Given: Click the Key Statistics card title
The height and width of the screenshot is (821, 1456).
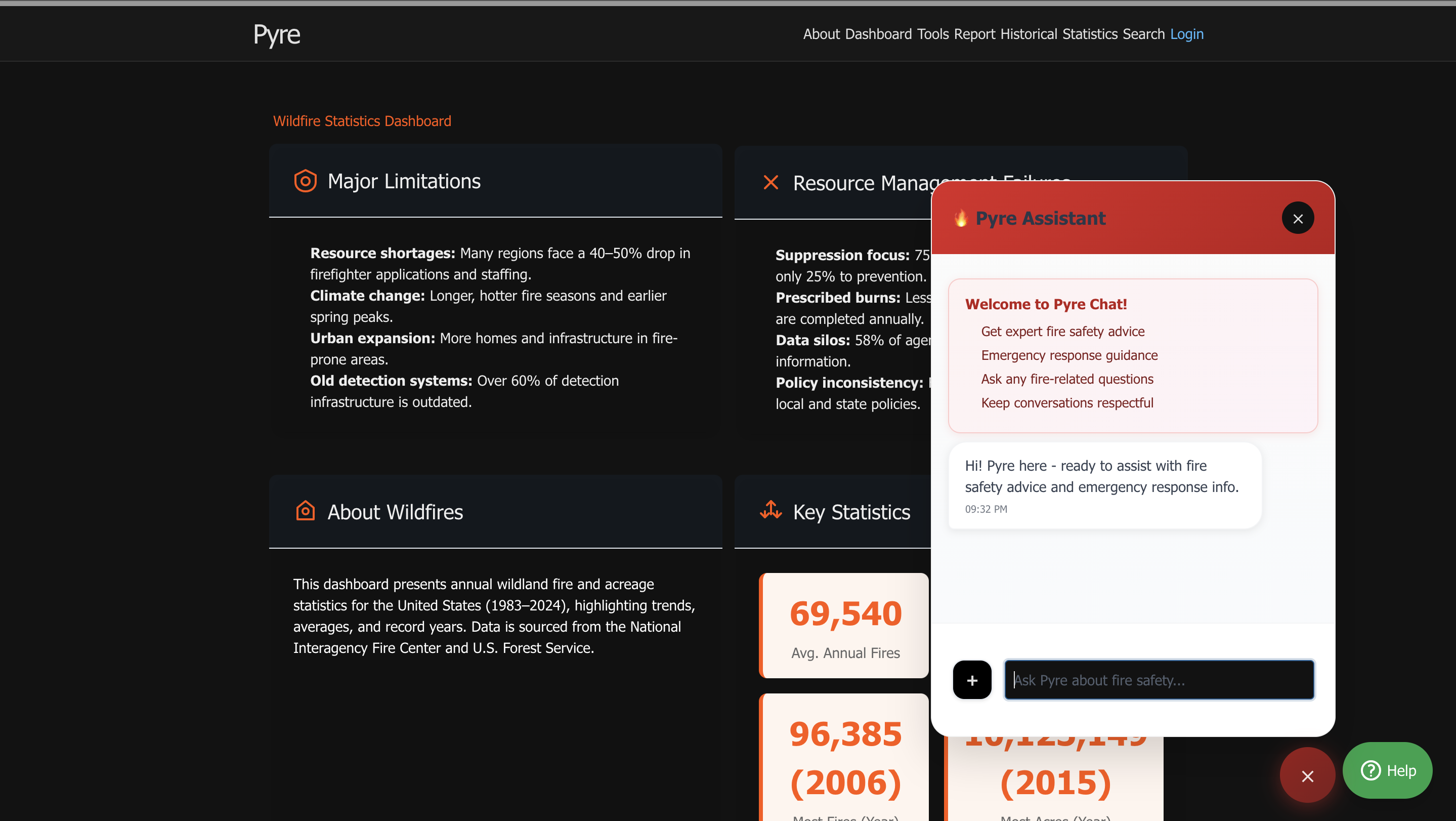Looking at the screenshot, I should coord(851,512).
